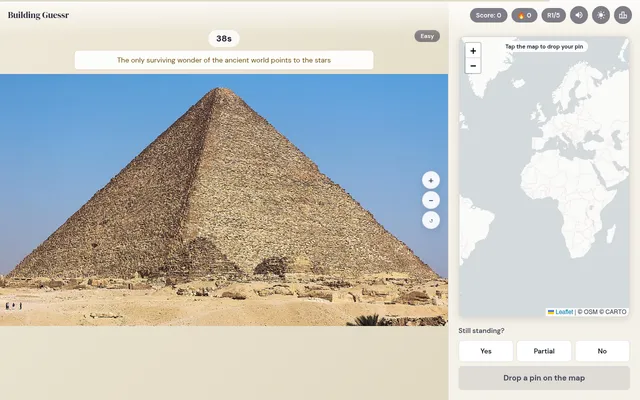Viewport: 640px width, 400px height.
Task: Click the Great Pyramid photo
Action: click(224, 200)
